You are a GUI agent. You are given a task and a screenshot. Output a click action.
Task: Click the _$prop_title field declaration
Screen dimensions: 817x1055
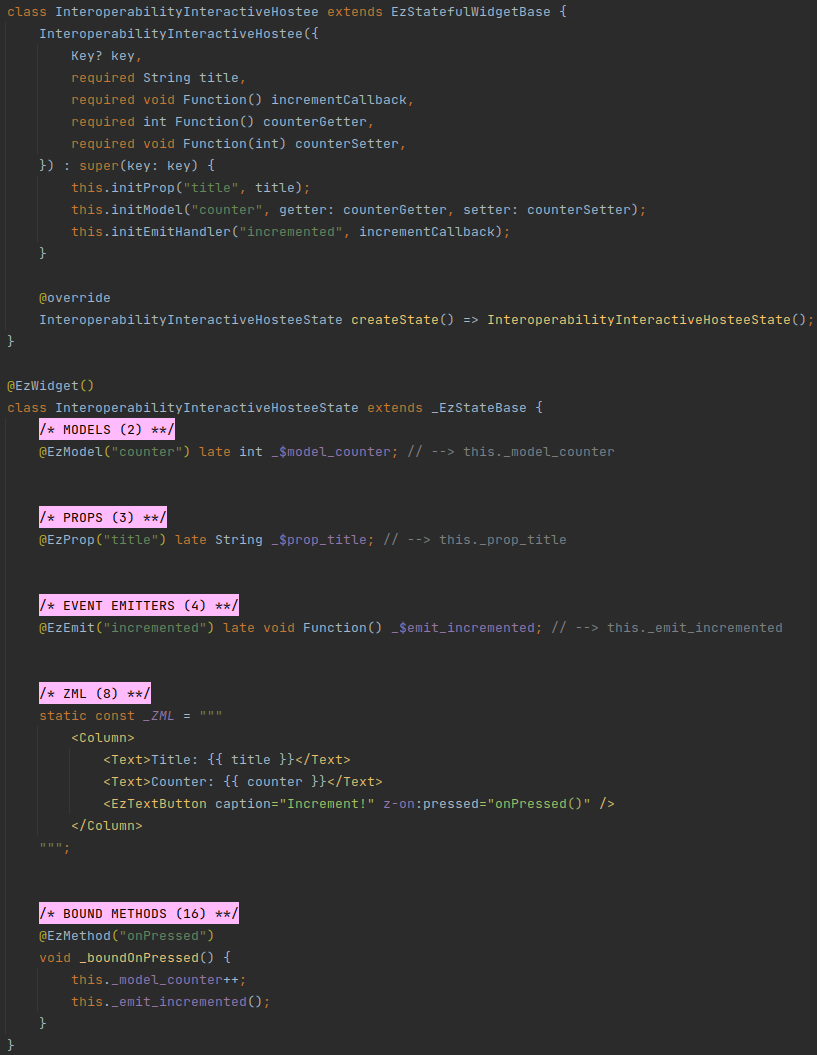tap(319, 540)
